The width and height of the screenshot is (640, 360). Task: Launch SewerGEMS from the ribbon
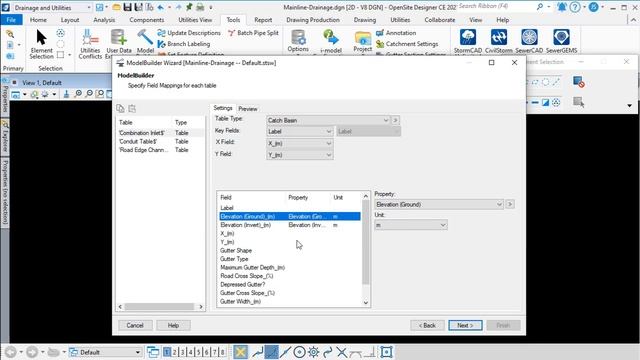pyautogui.click(x=561, y=41)
